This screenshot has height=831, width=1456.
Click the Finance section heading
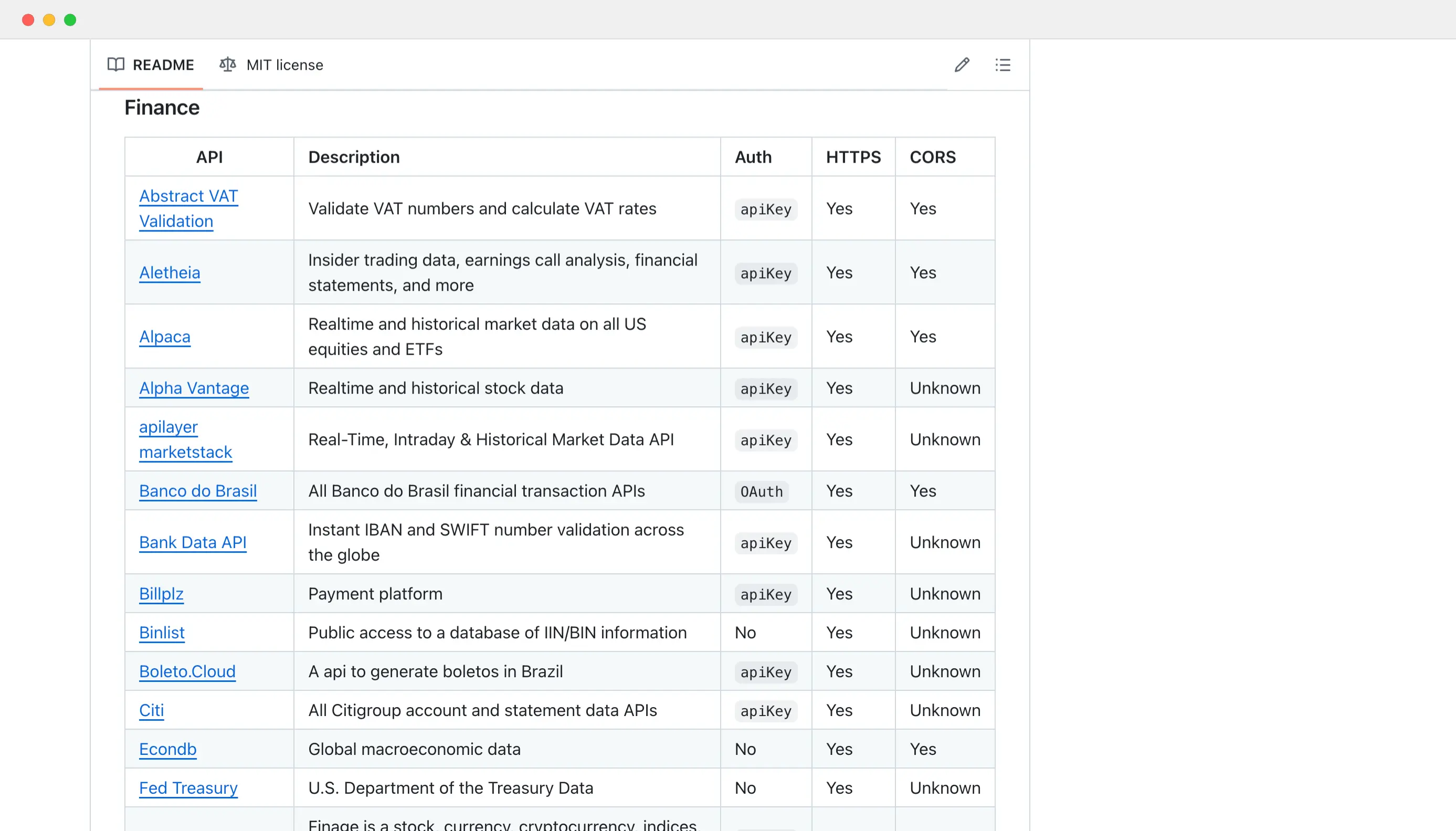[162, 107]
